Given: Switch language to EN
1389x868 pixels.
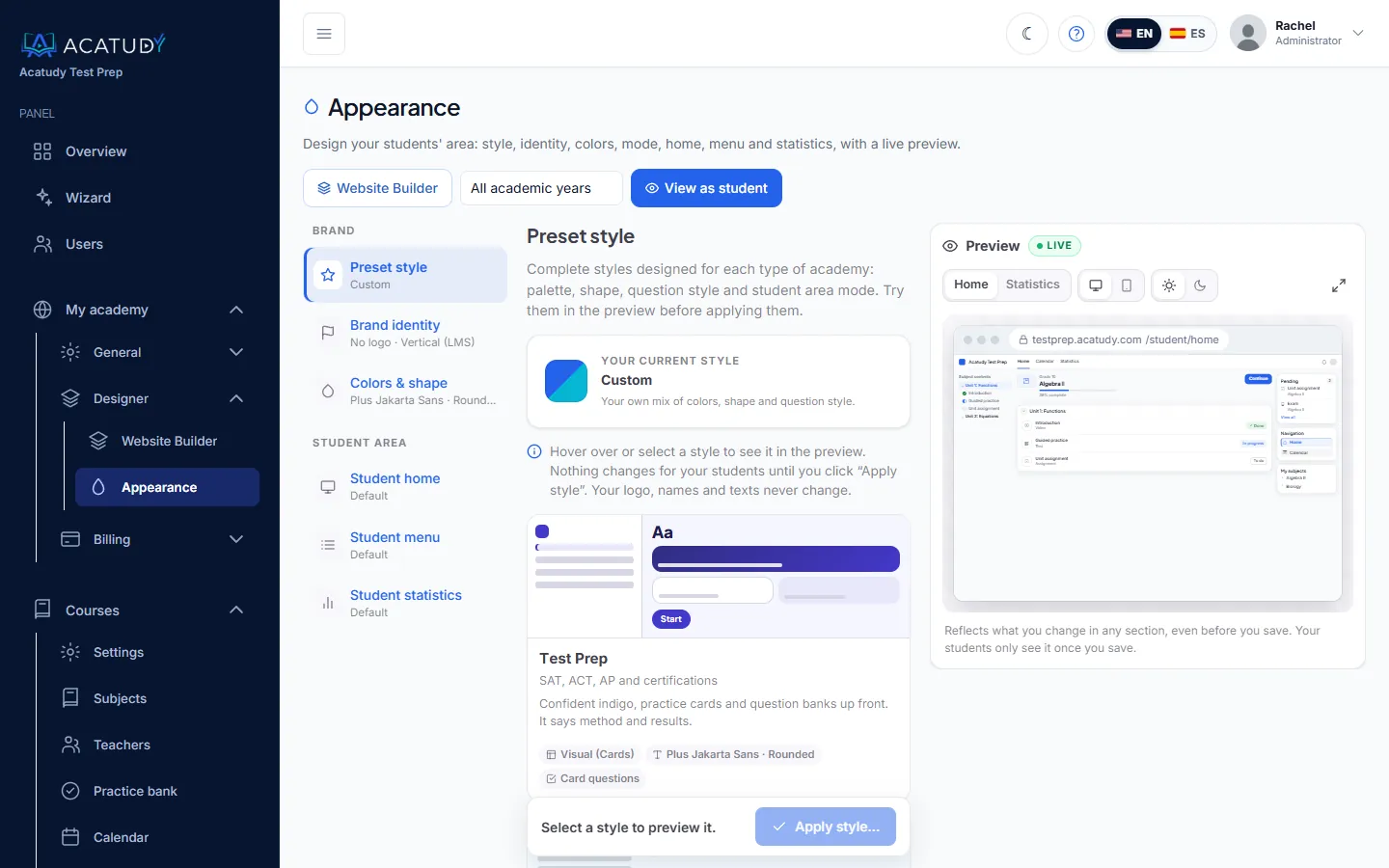Looking at the screenshot, I should 1134,34.
